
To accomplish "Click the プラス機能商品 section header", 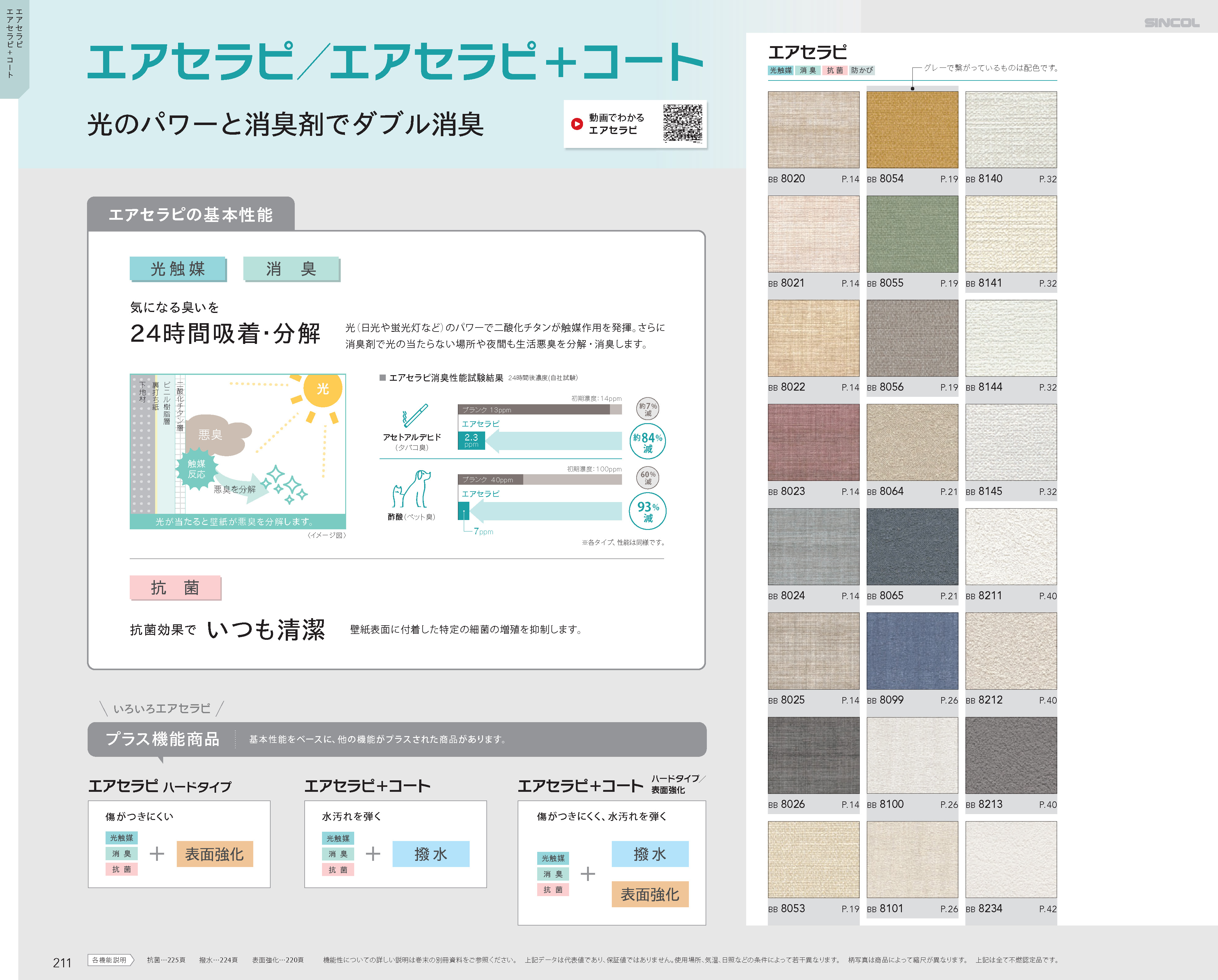I will point(163,739).
